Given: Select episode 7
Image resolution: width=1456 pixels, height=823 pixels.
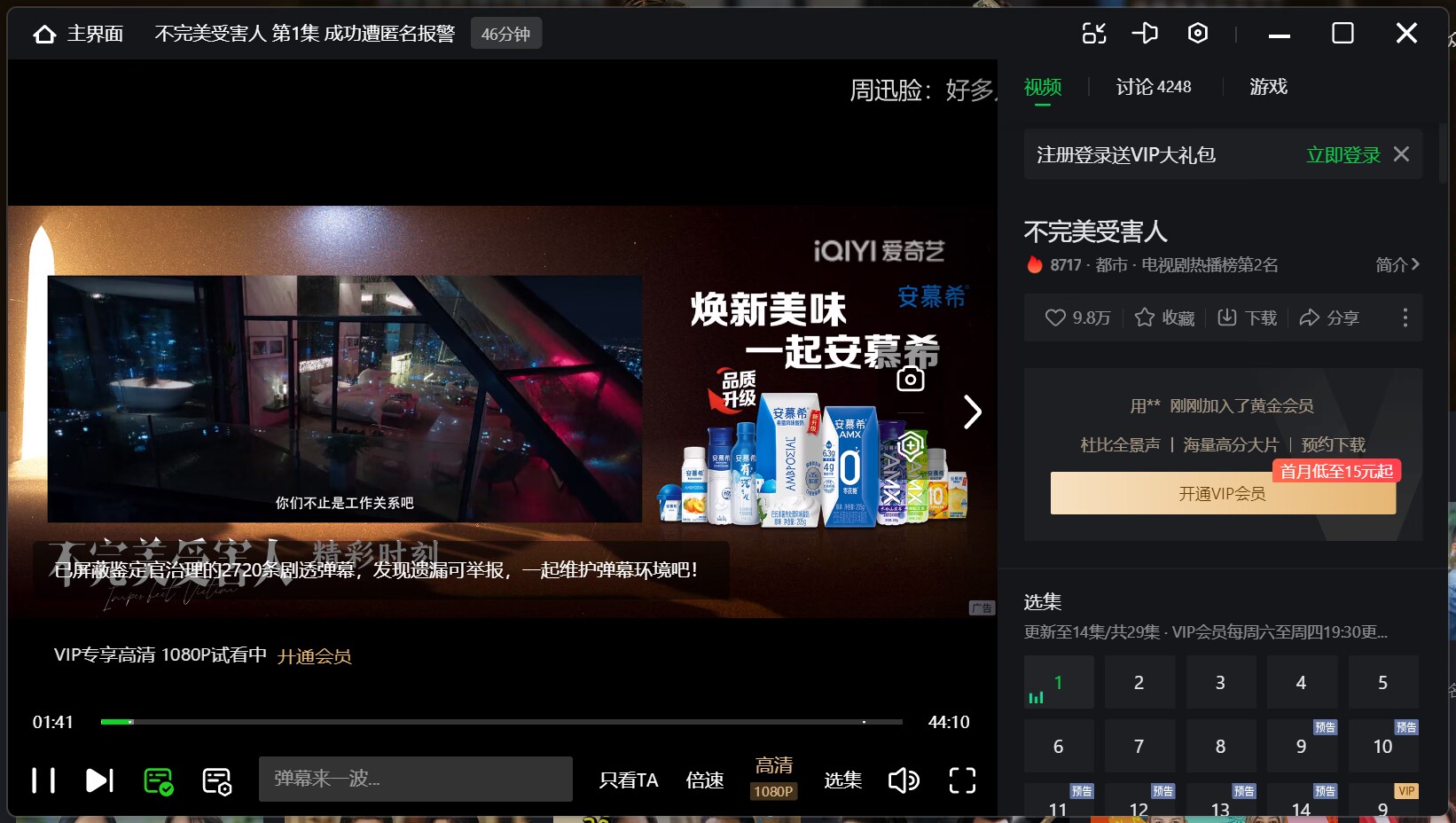Looking at the screenshot, I should [1139, 746].
